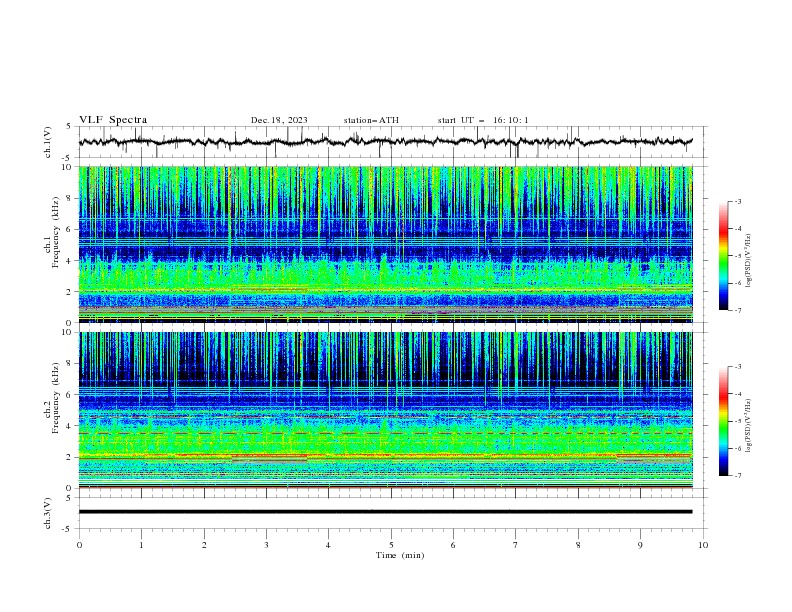Click the ch.1 spectrogram color scale bar
The image size is (792, 612).
coord(723,256)
